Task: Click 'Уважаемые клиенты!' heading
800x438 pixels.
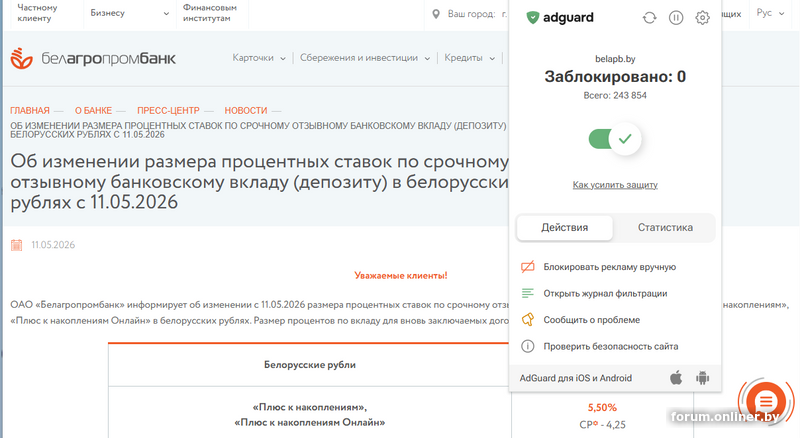Action: (x=401, y=276)
